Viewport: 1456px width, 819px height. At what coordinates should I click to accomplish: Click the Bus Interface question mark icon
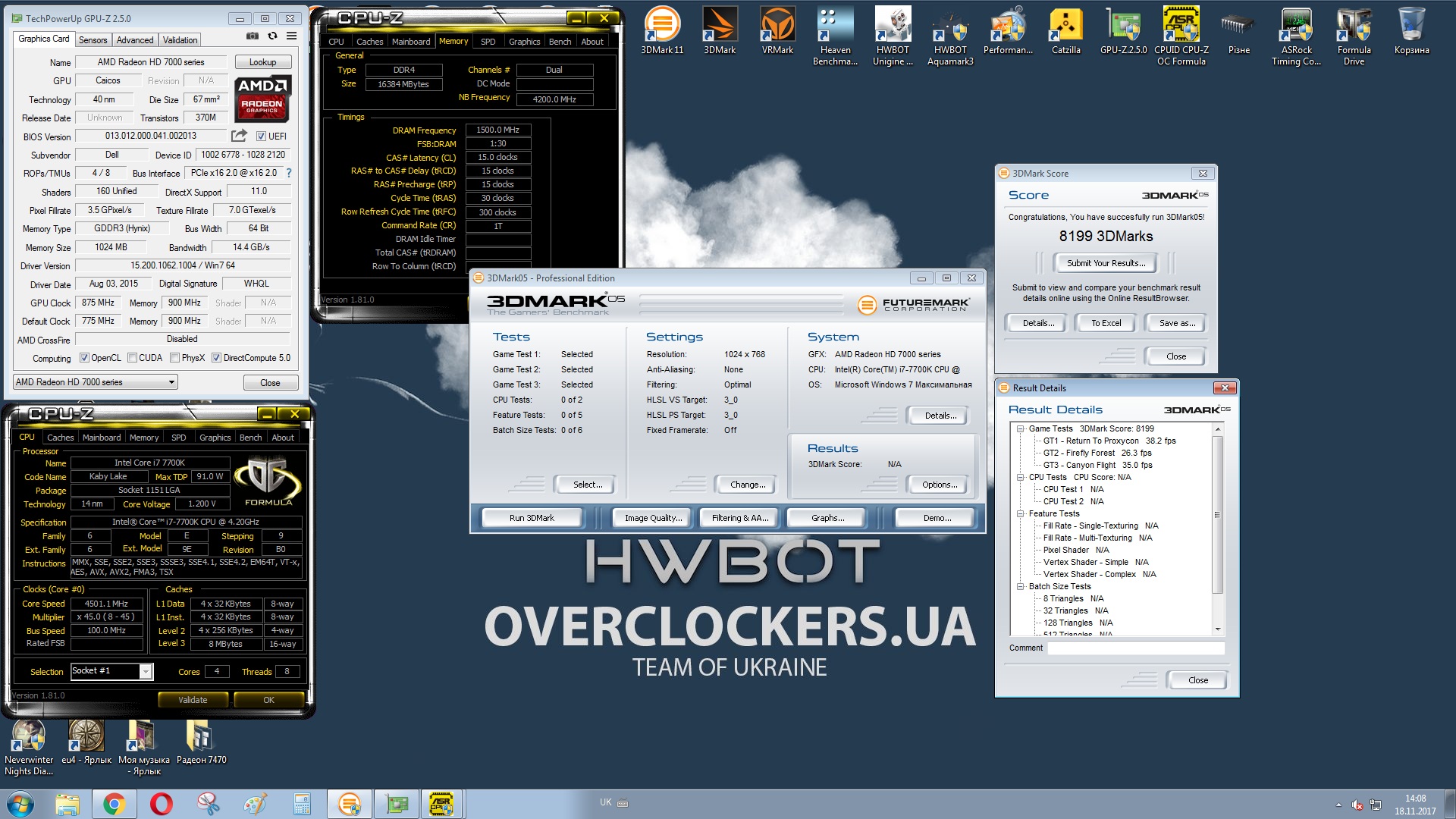(x=288, y=173)
